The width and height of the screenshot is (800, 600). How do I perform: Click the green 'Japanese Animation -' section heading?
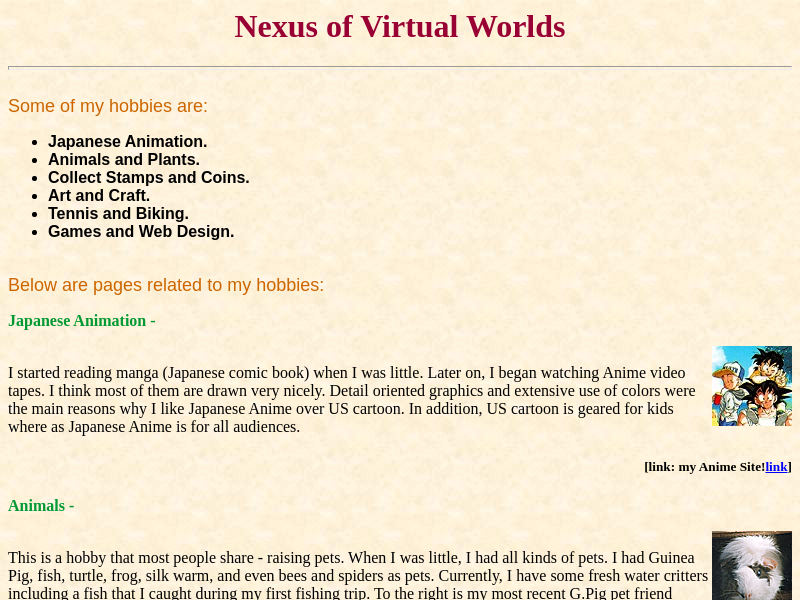click(x=81, y=321)
